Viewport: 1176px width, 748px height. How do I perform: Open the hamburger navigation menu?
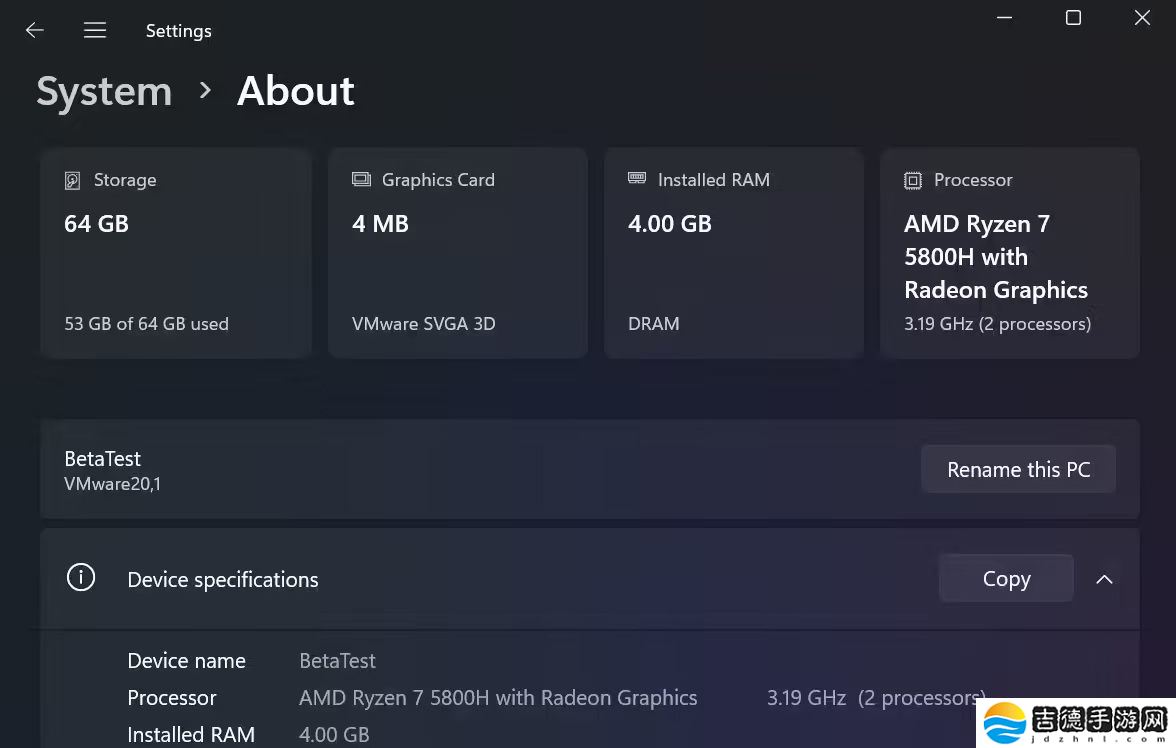click(x=95, y=30)
